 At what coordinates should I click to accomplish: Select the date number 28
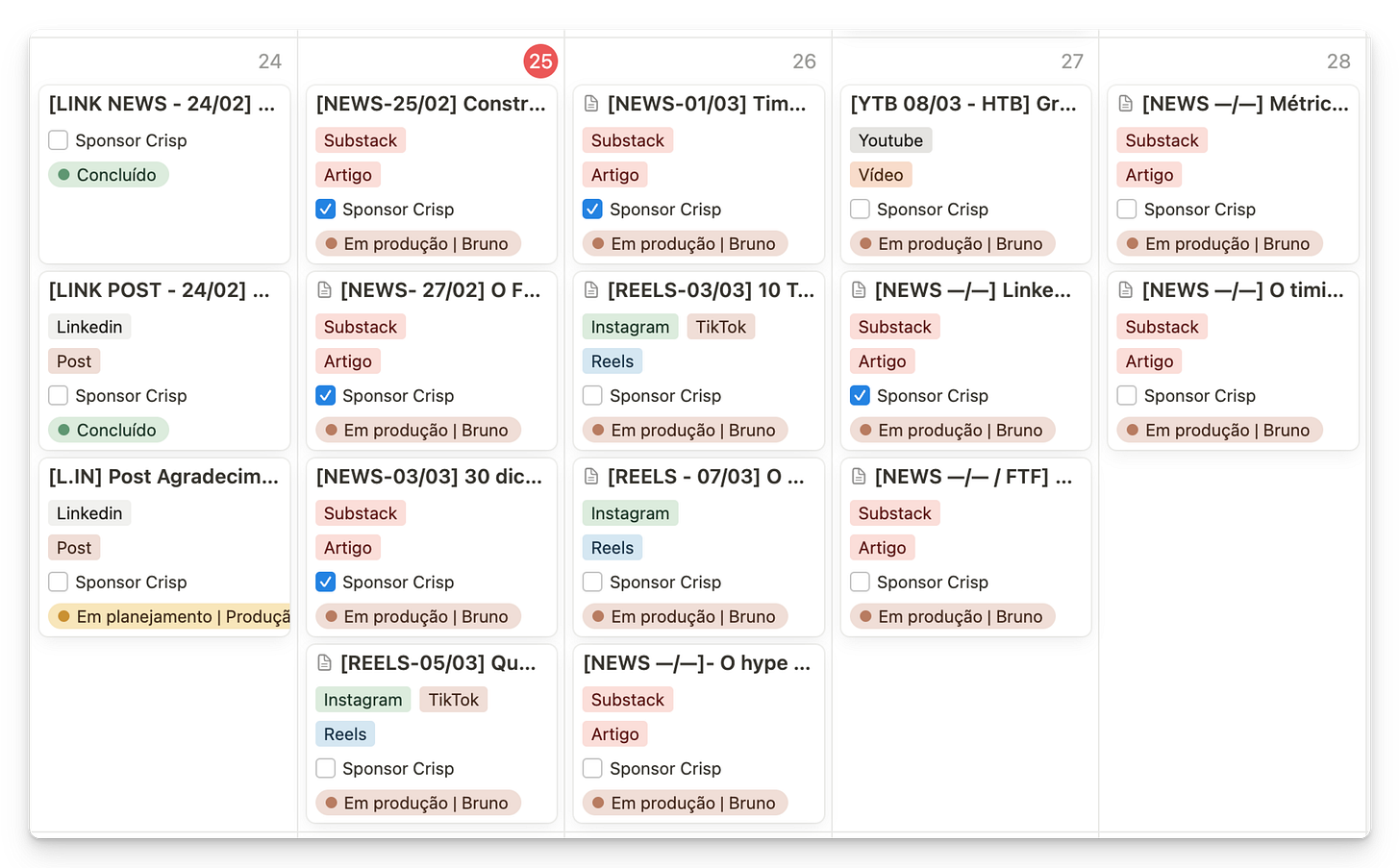pyautogui.click(x=1338, y=62)
